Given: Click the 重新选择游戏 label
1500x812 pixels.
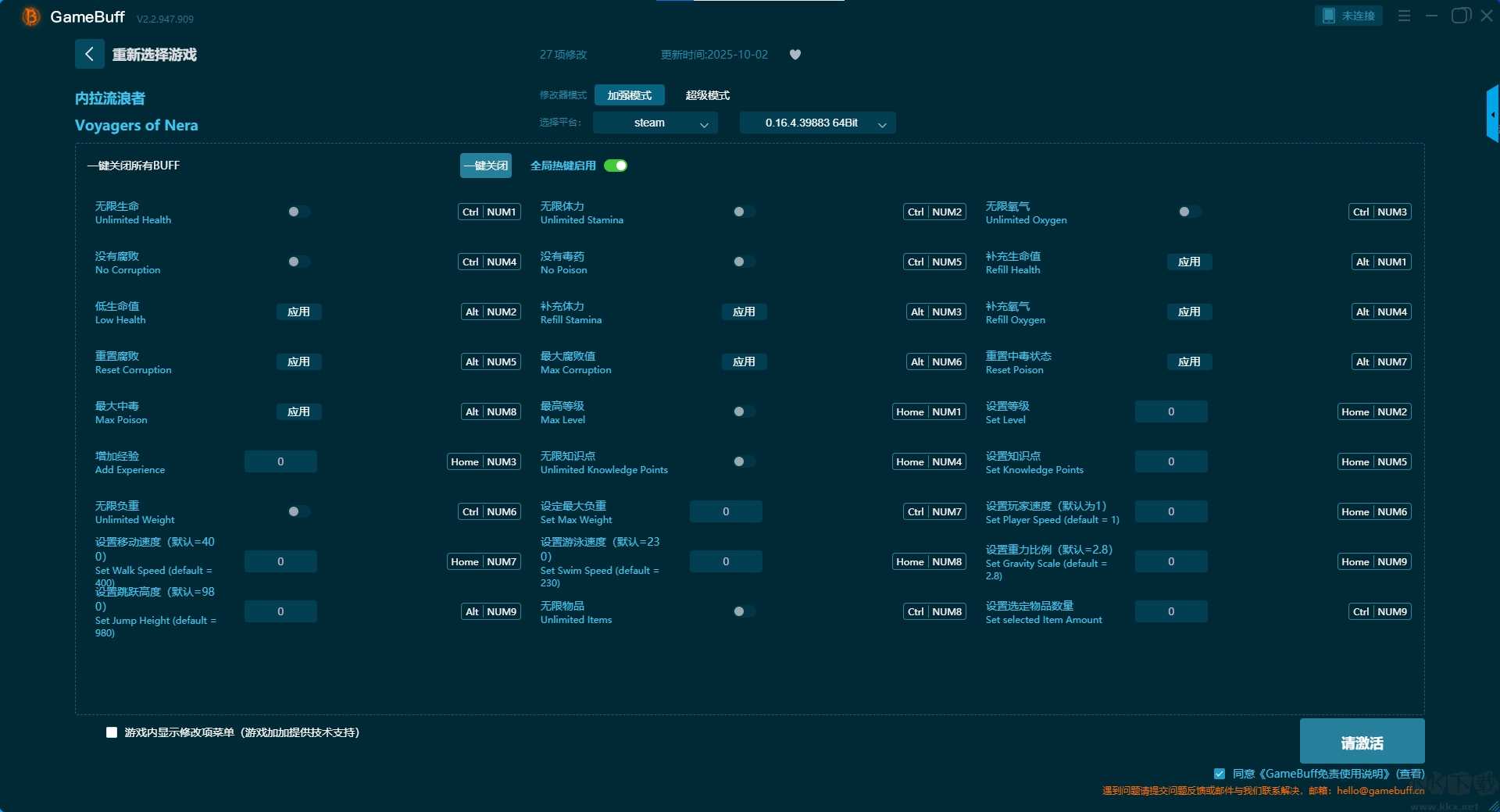Looking at the screenshot, I should pos(155,55).
